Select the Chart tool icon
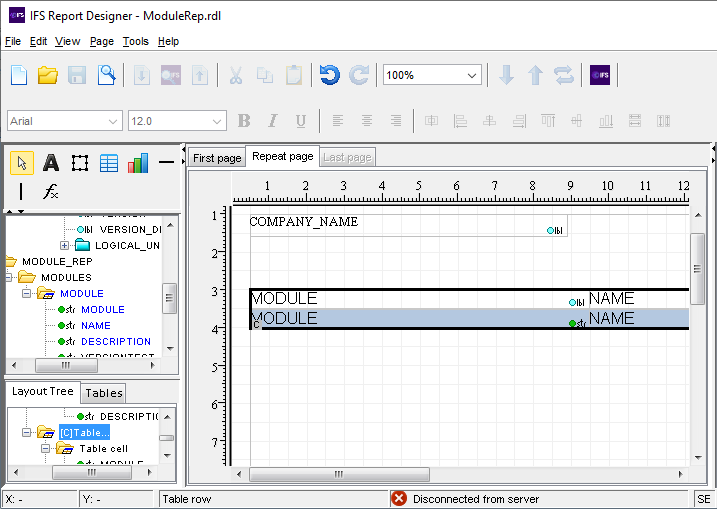Viewport: 717px width, 509px height. tap(138, 163)
